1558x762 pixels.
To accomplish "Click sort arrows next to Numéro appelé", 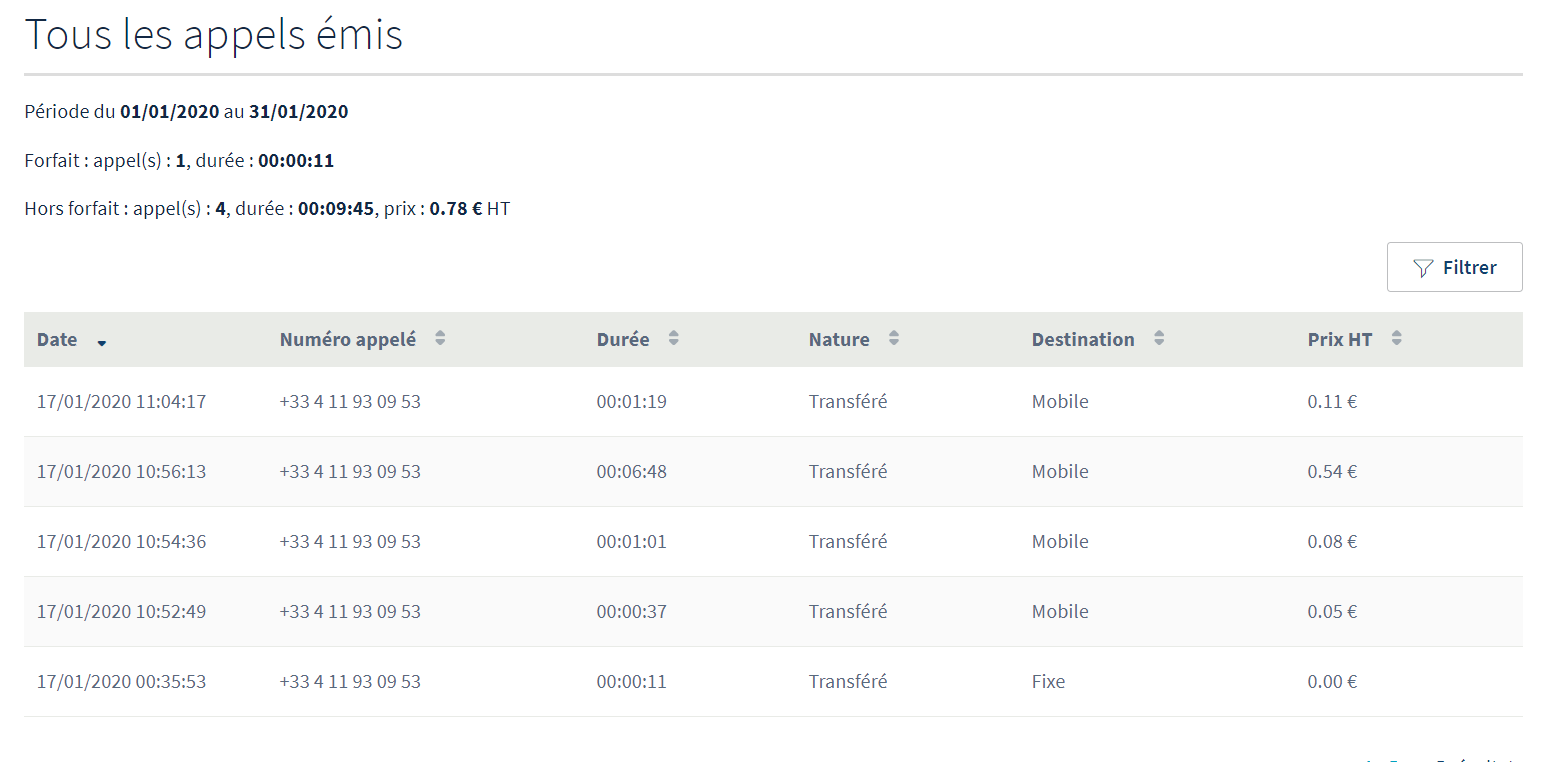I will pos(440,339).
